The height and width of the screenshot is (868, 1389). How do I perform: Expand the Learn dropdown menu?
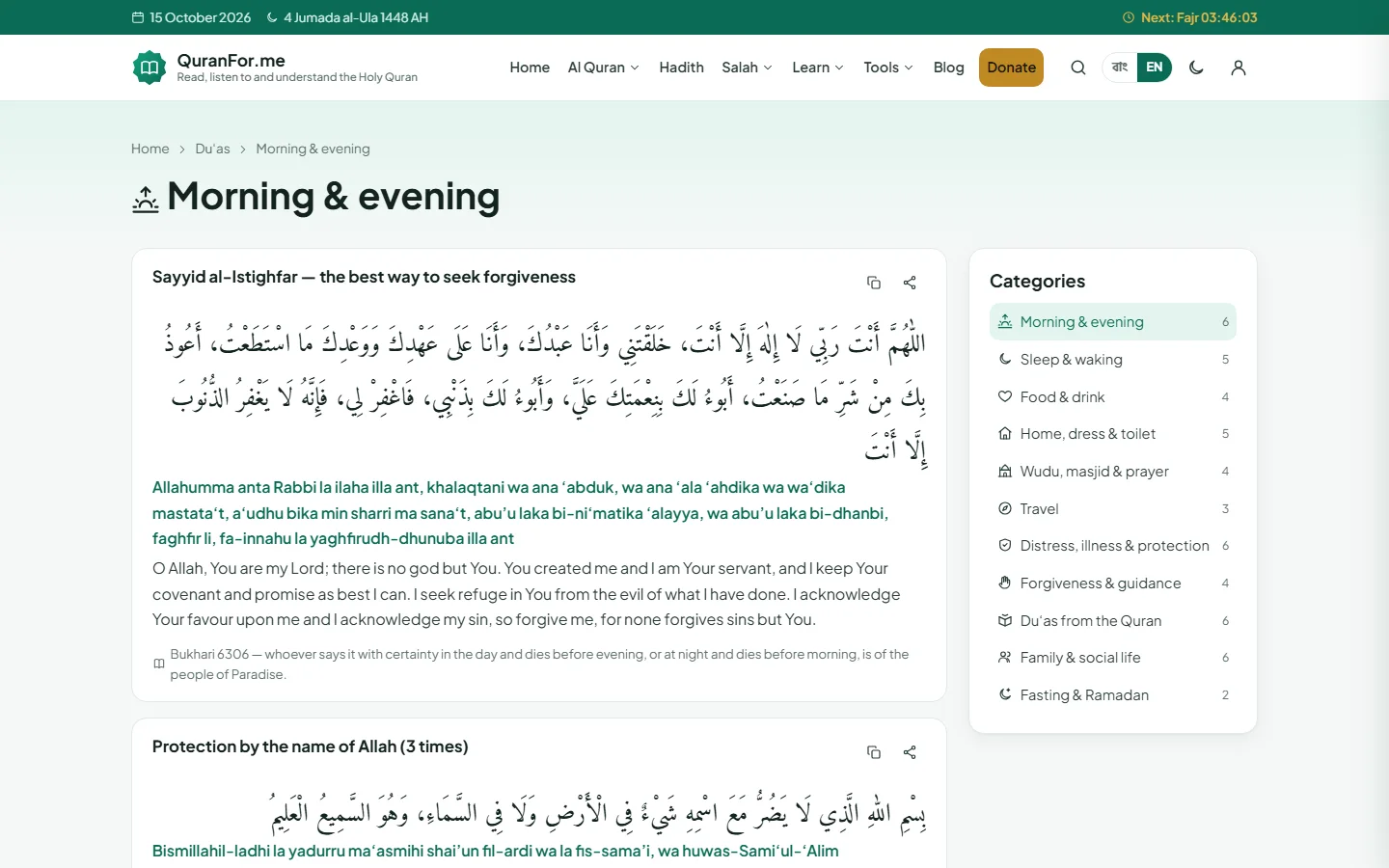point(818,68)
